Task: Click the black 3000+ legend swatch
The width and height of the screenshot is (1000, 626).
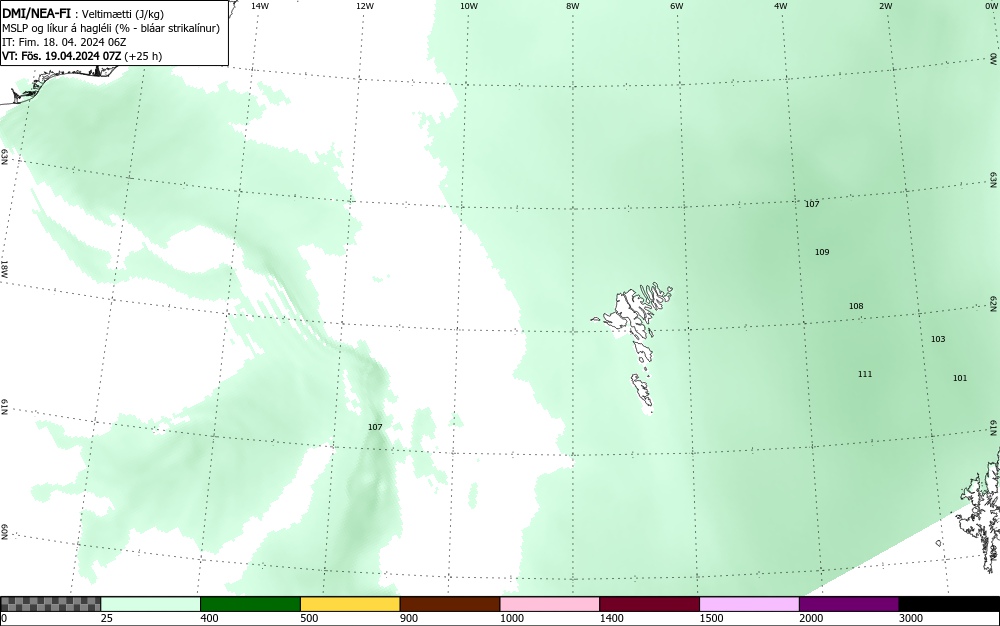Action: pos(949,604)
